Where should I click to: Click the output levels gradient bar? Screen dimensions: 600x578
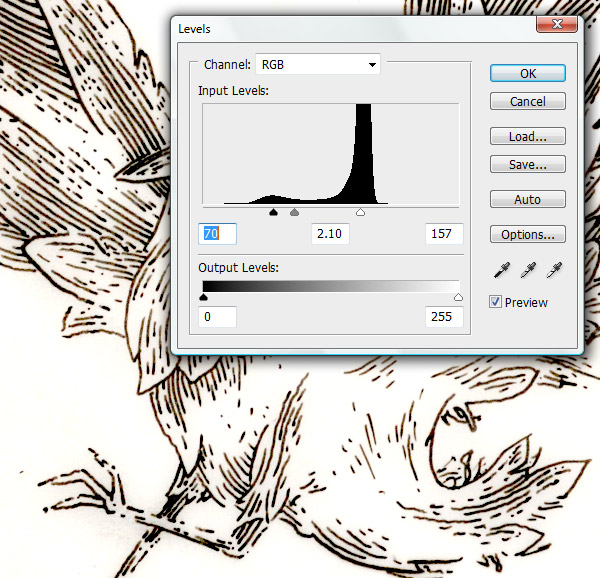coord(331,286)
